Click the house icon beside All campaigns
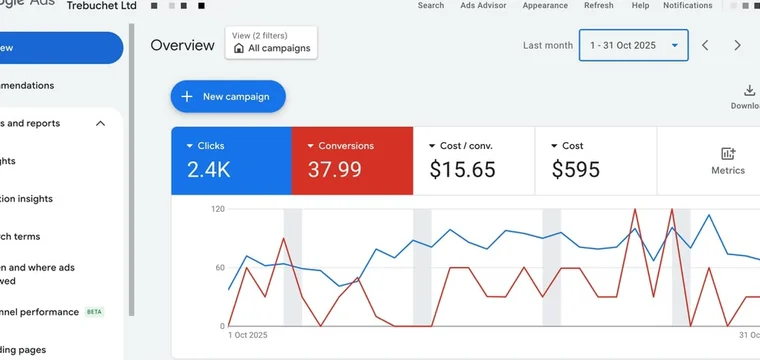The height and width of the screenshot is (360, 760). pyautogui.click(x=238, y=48)
